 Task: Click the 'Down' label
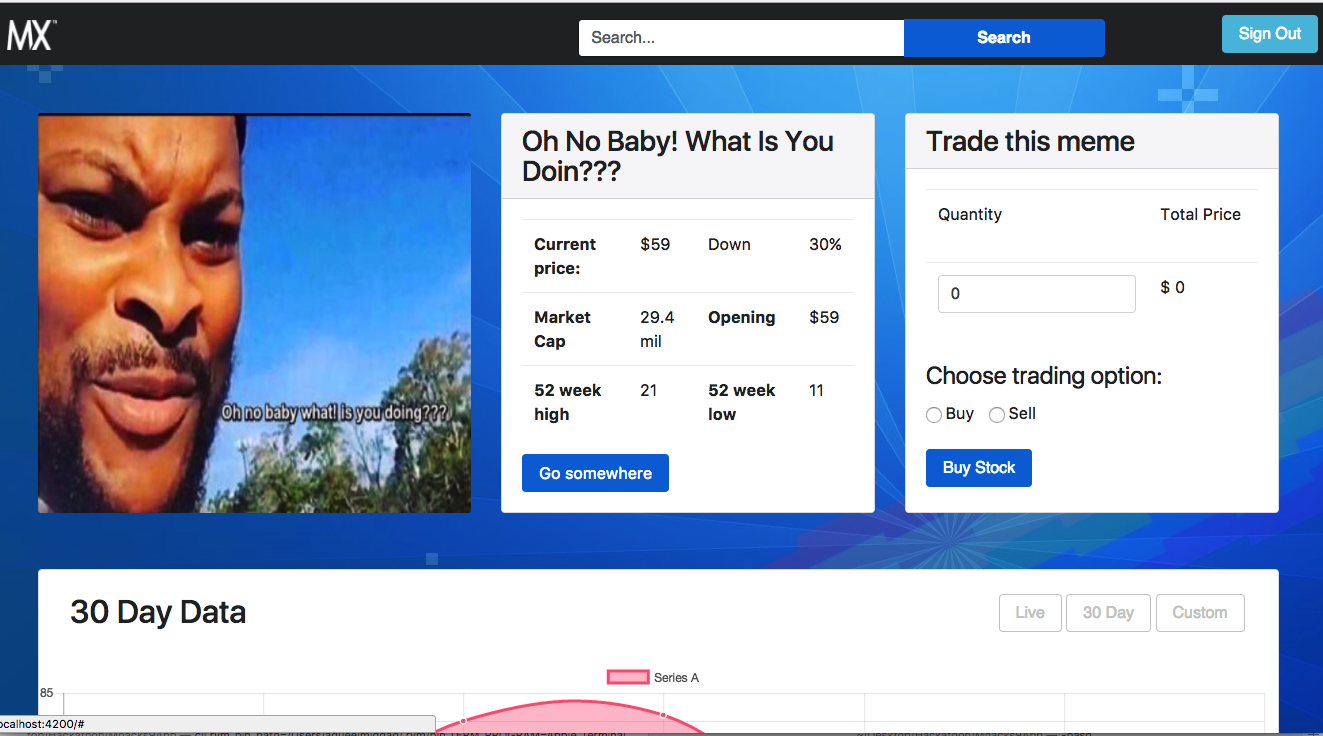click(x=729, y=244)
